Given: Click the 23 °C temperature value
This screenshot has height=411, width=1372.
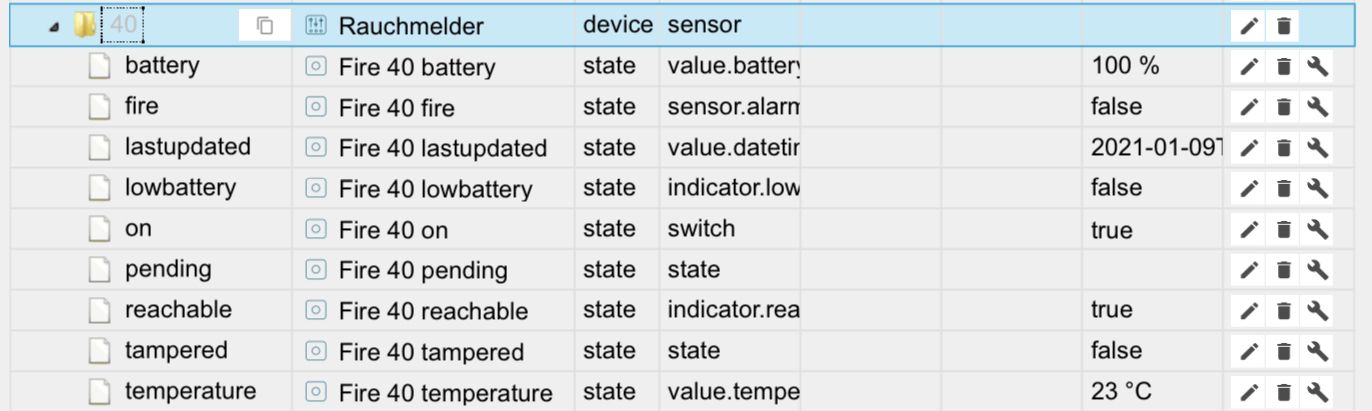Looking at the screenshot, I should (x=1125, y=392).
